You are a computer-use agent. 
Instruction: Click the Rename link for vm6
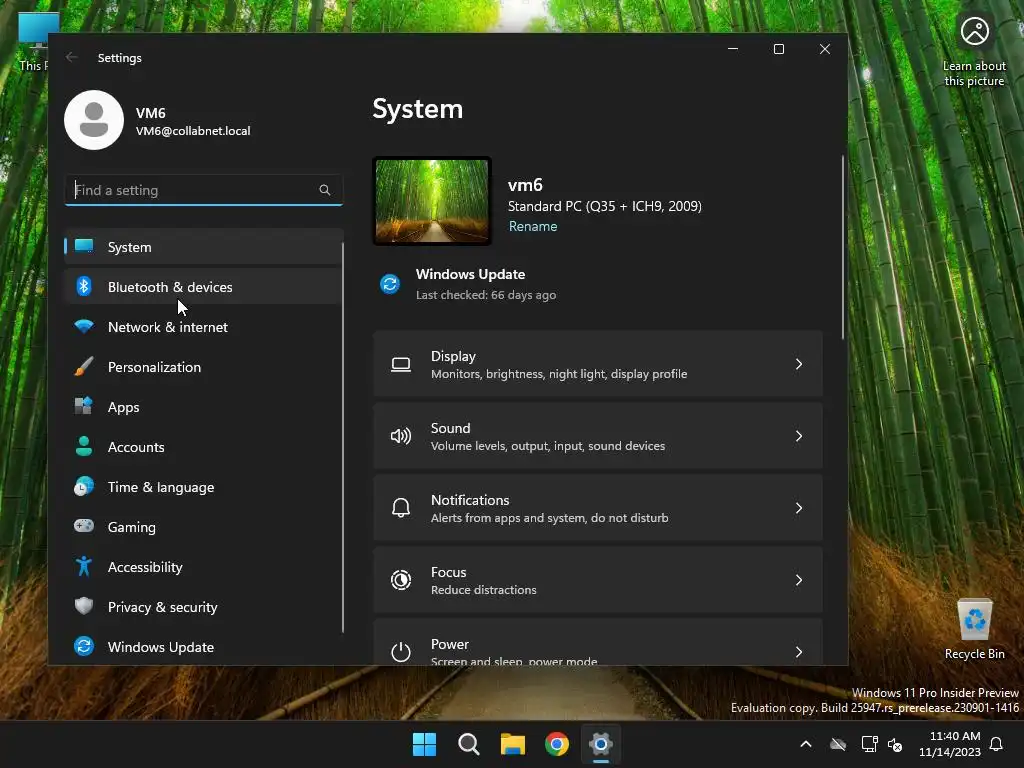click(533, 226)
